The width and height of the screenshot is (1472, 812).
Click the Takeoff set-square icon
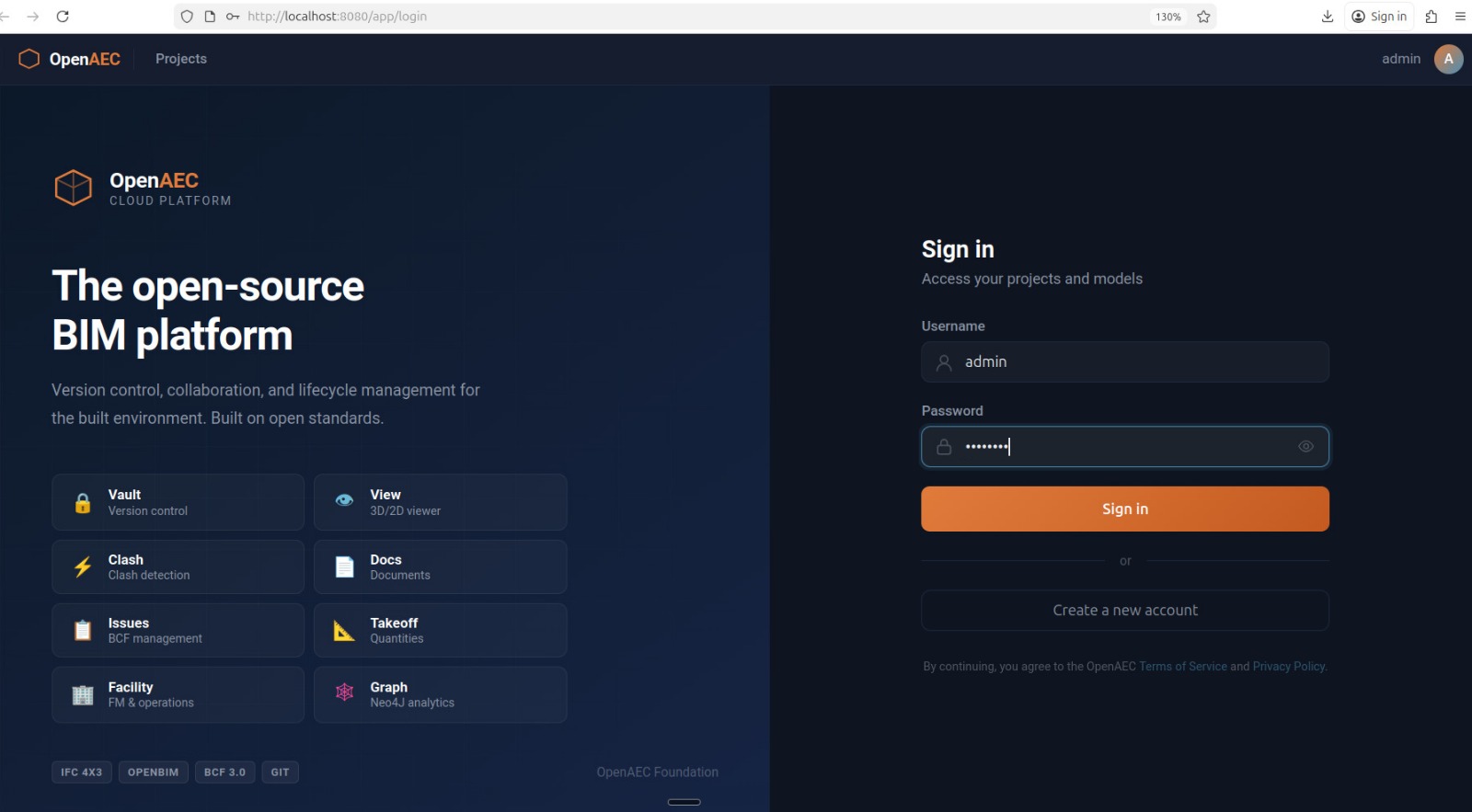point(344,630)
